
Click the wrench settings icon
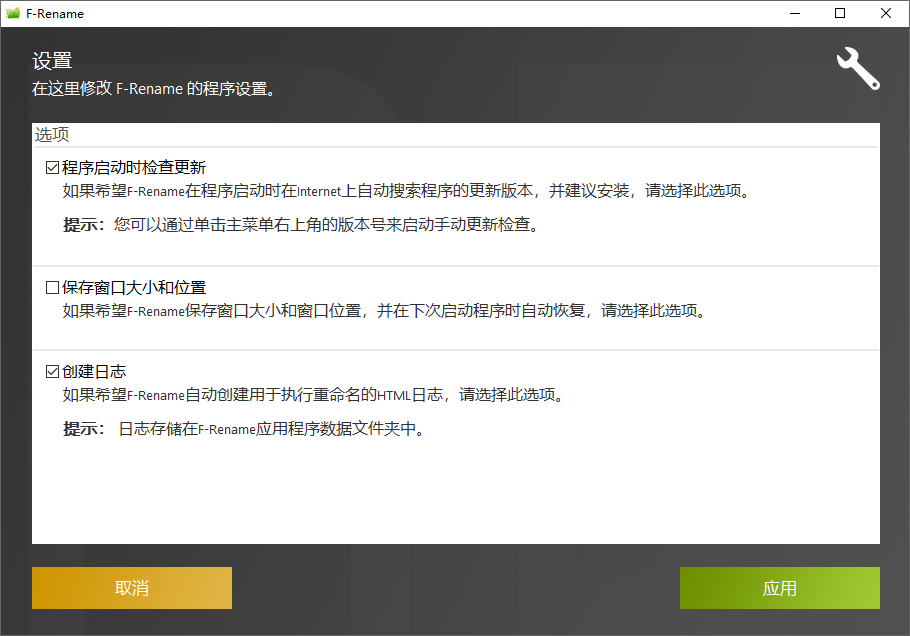point(858,69)
